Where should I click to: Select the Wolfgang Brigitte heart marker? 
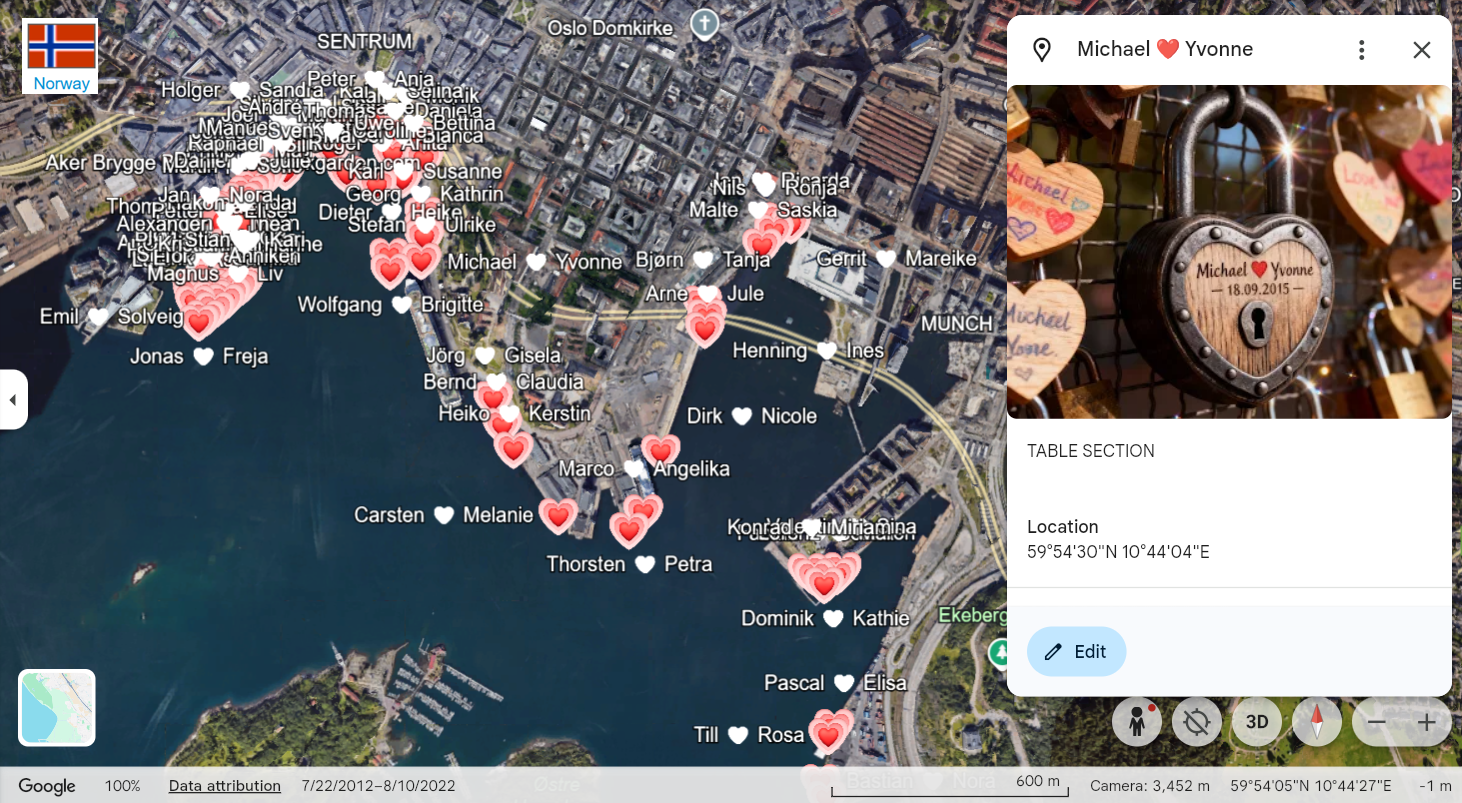click(401, 305)
